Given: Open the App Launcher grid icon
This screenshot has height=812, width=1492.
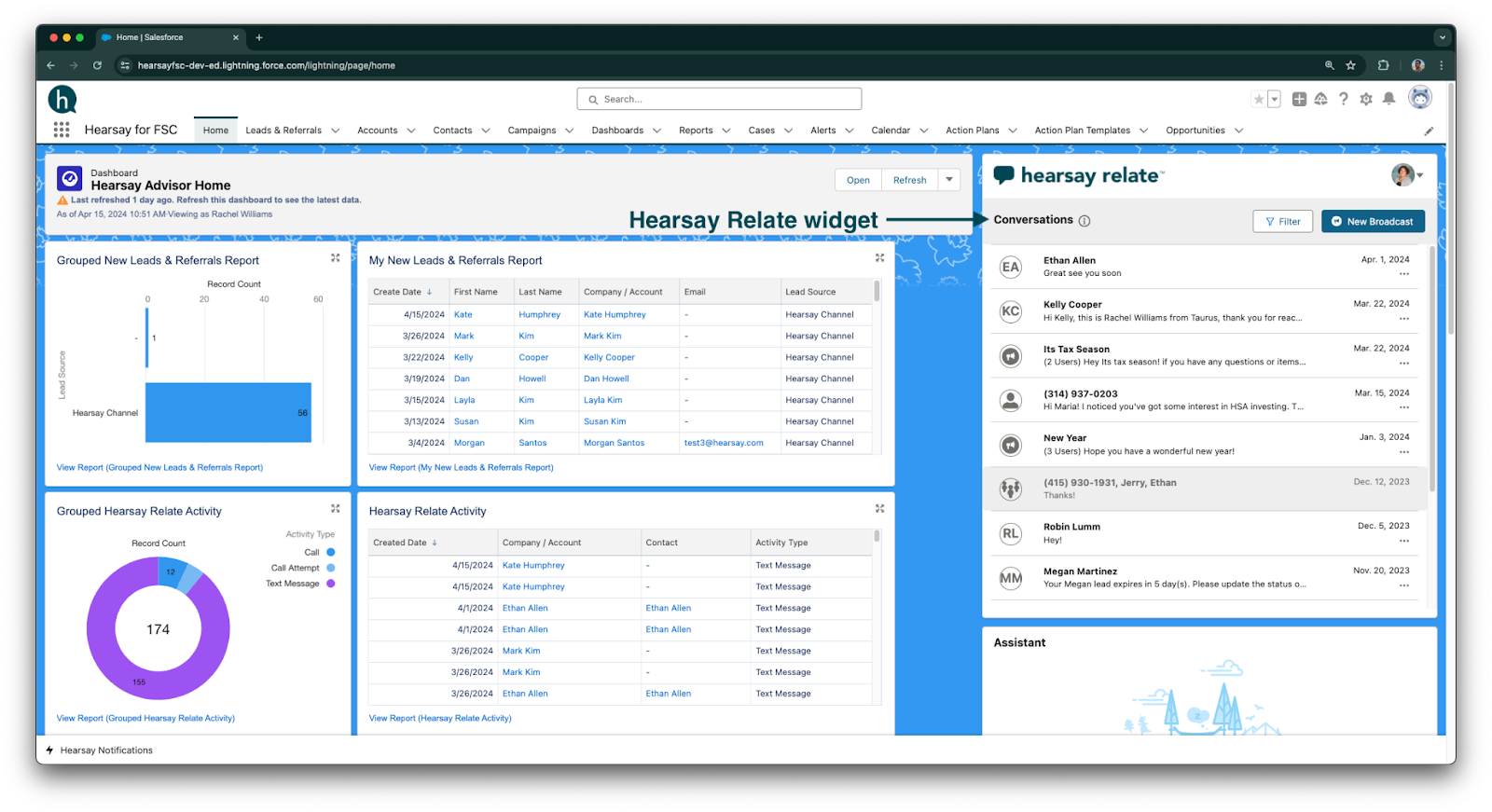Looking at the screenshot, I should click(62, 130).
